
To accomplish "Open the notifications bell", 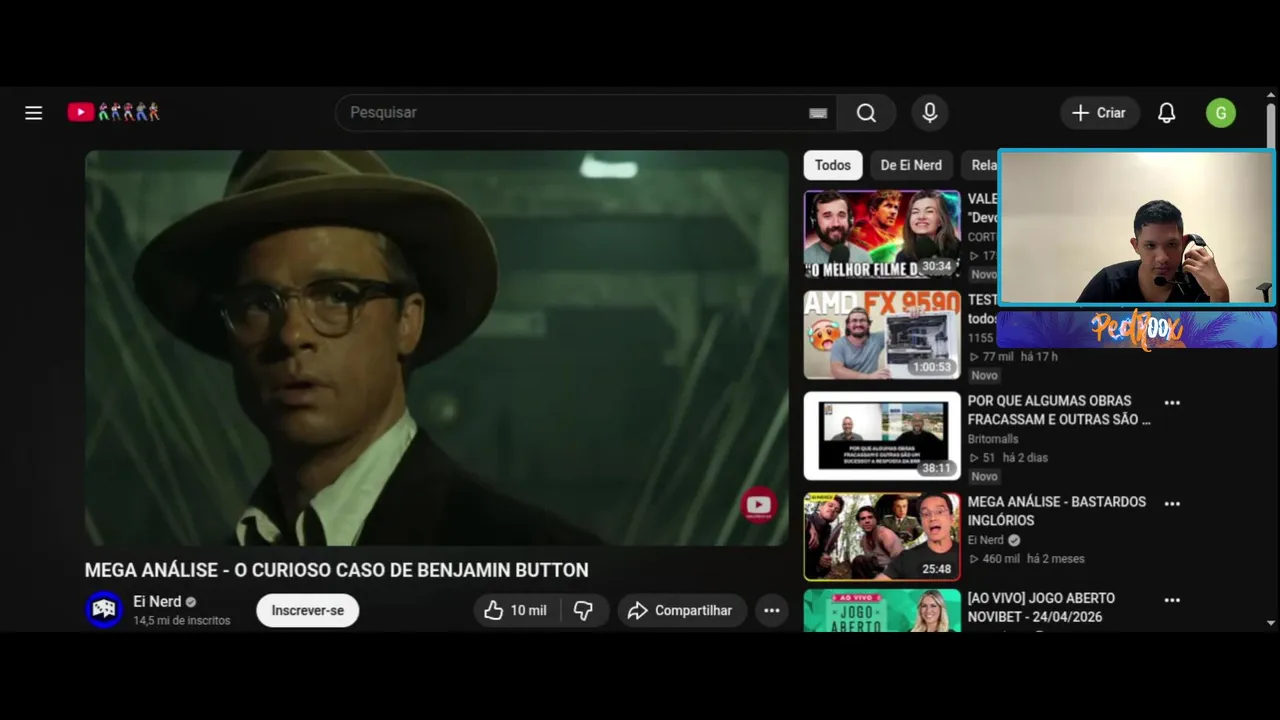I will (x=1166, y=113).
